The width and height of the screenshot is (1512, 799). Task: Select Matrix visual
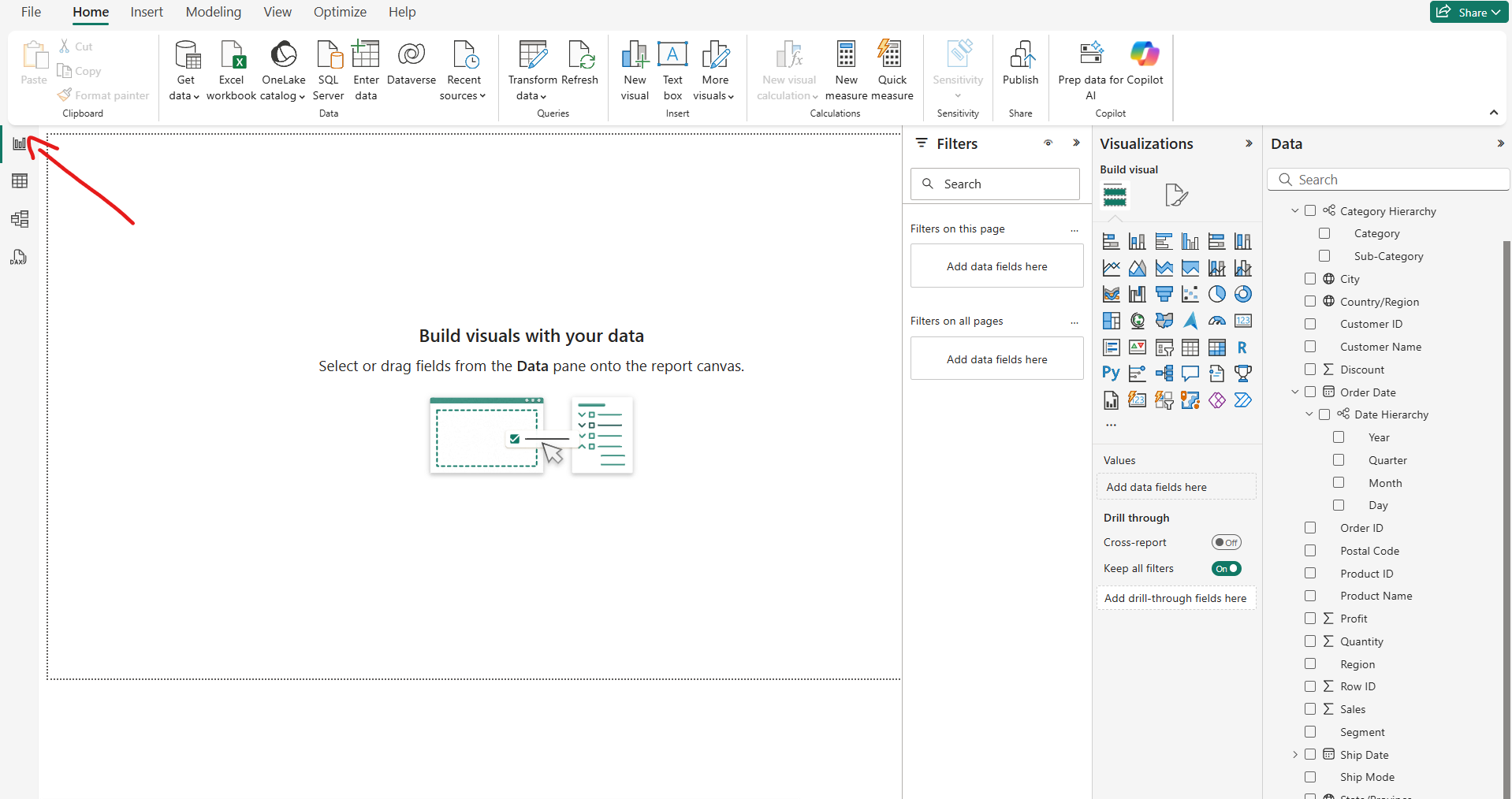pyautogui.click(x=1217, y=347)
